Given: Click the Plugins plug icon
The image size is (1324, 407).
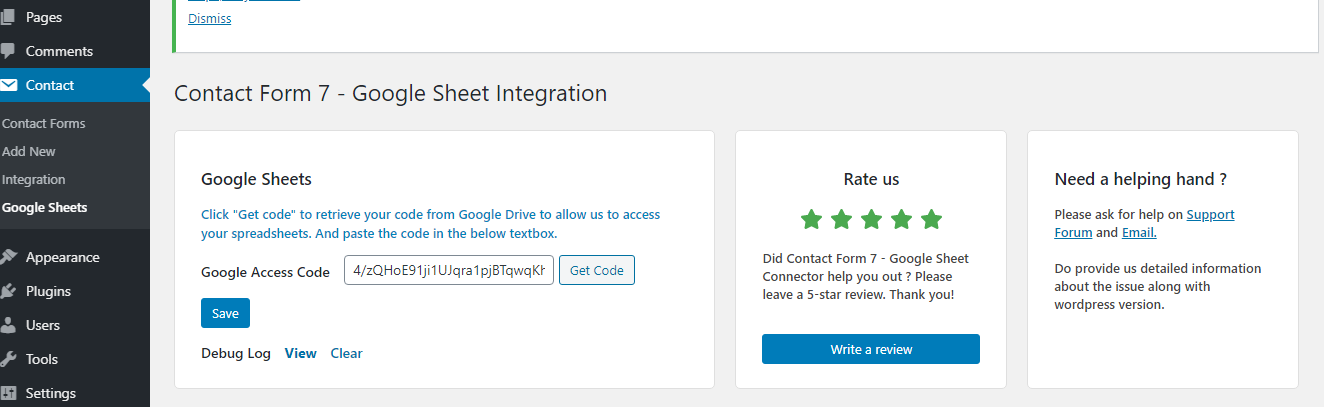Looking at the screenshot, I should pos(8,291).
